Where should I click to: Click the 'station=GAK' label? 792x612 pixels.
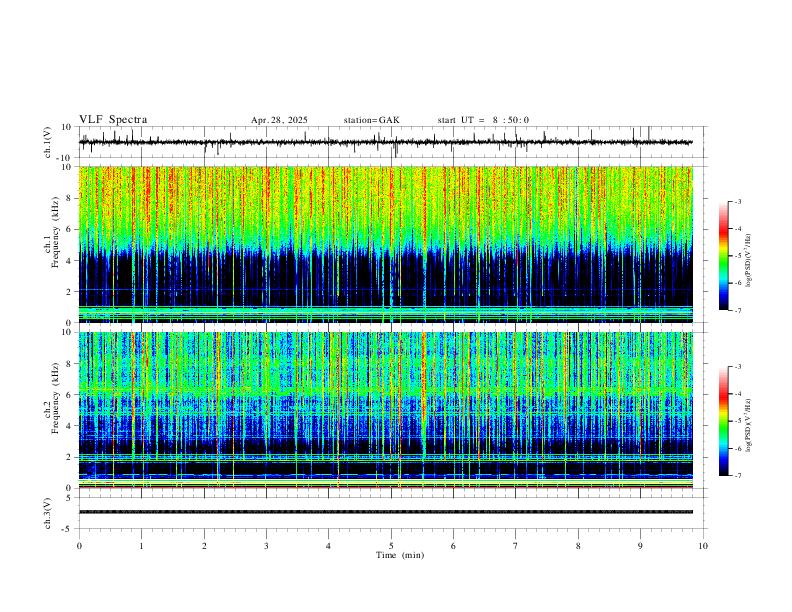point(371,120)
